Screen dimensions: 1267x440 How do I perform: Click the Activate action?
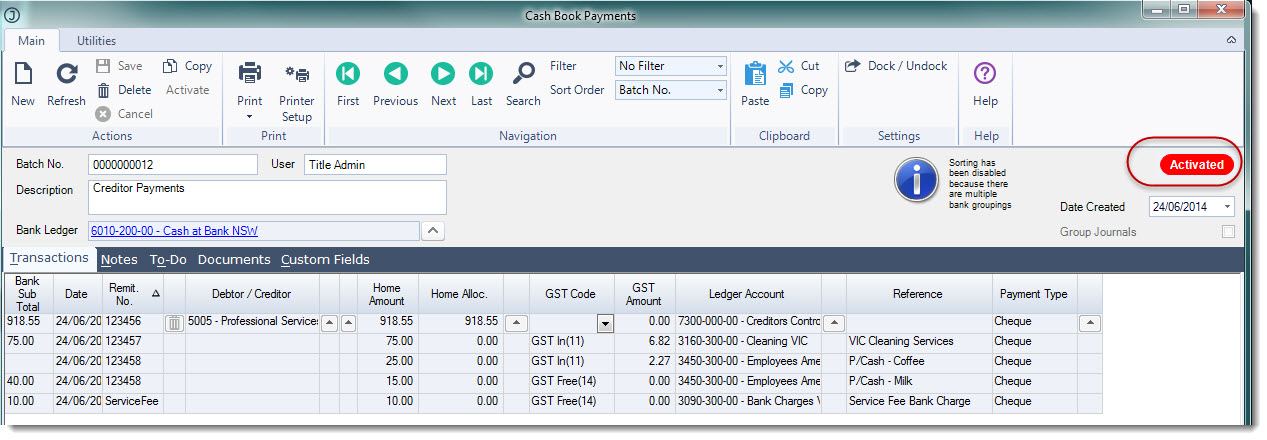coord(187,90)
